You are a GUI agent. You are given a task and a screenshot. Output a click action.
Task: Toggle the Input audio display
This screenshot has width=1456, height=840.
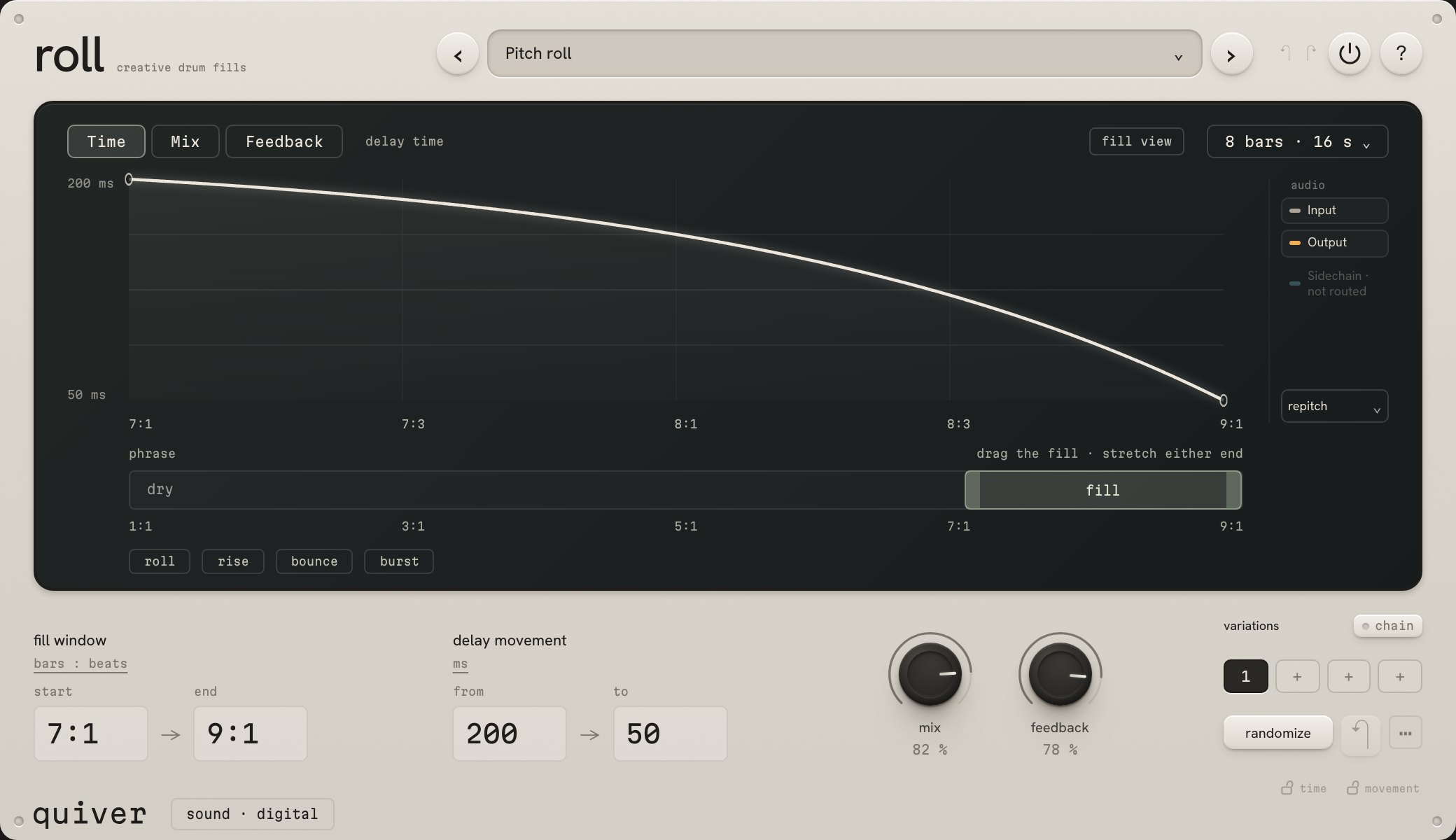(1334, 211)
